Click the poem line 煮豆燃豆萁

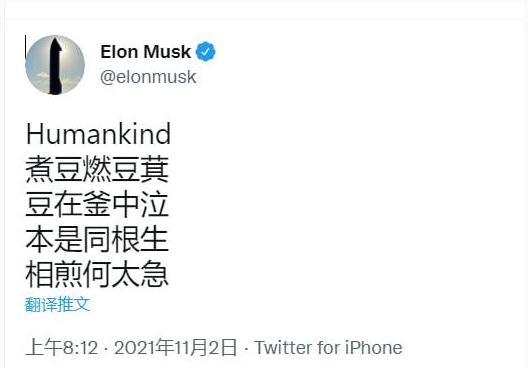[x=97, y=169]
